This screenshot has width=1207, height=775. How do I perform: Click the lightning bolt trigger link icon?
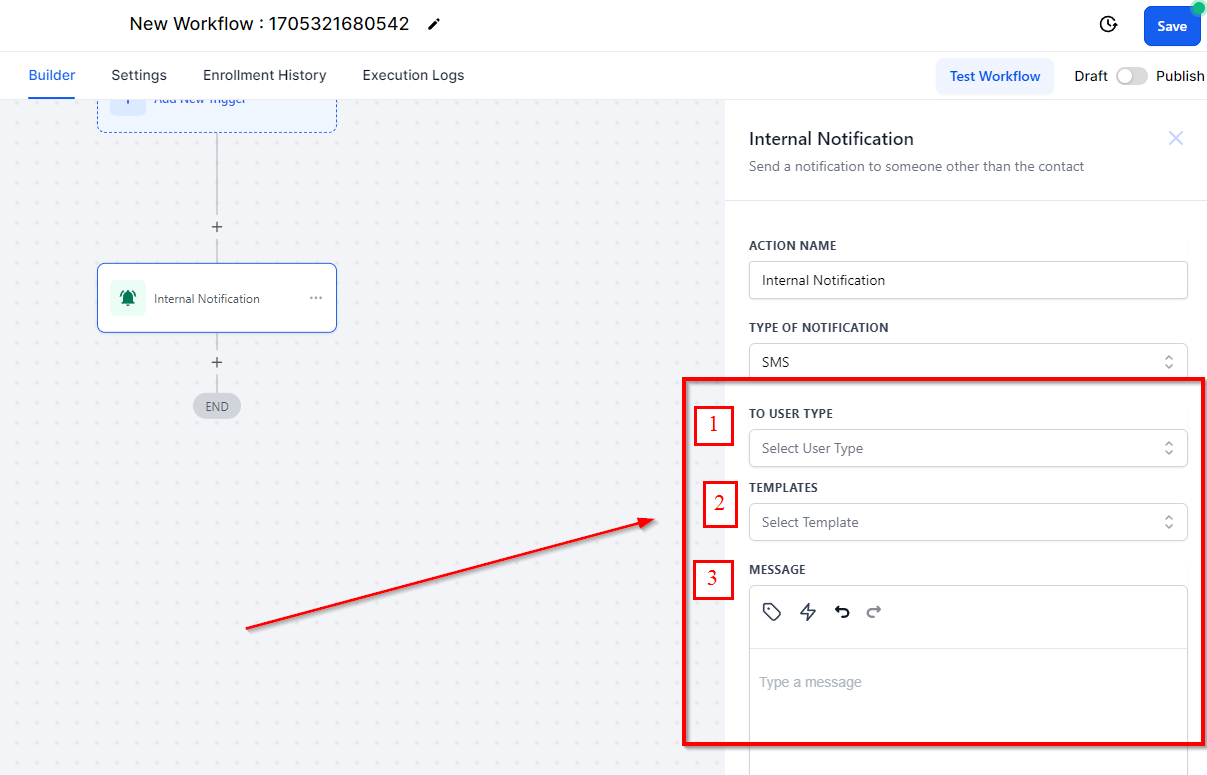[x=808, y=612]
